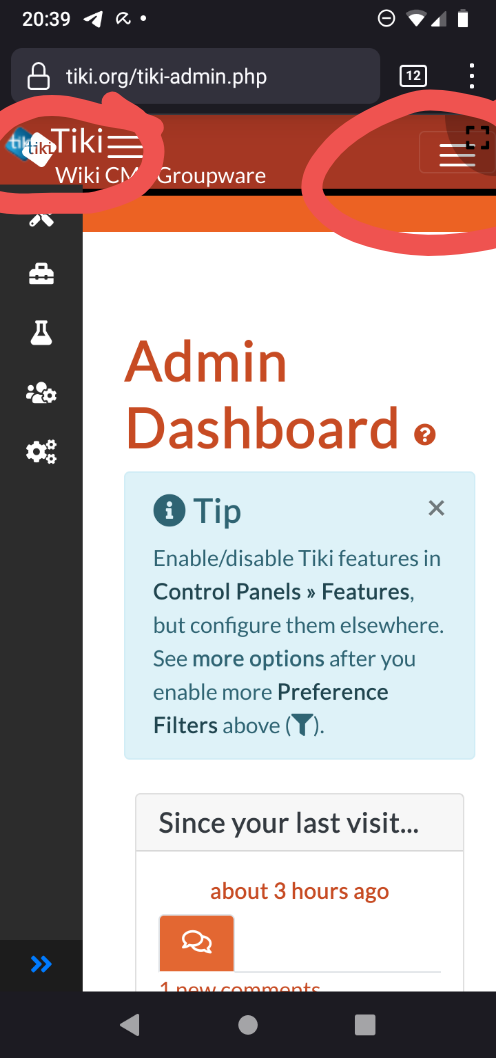496x1058 pixels.
Task: Click the new comments speech bubble icon
Action: [x=196, y=943]
